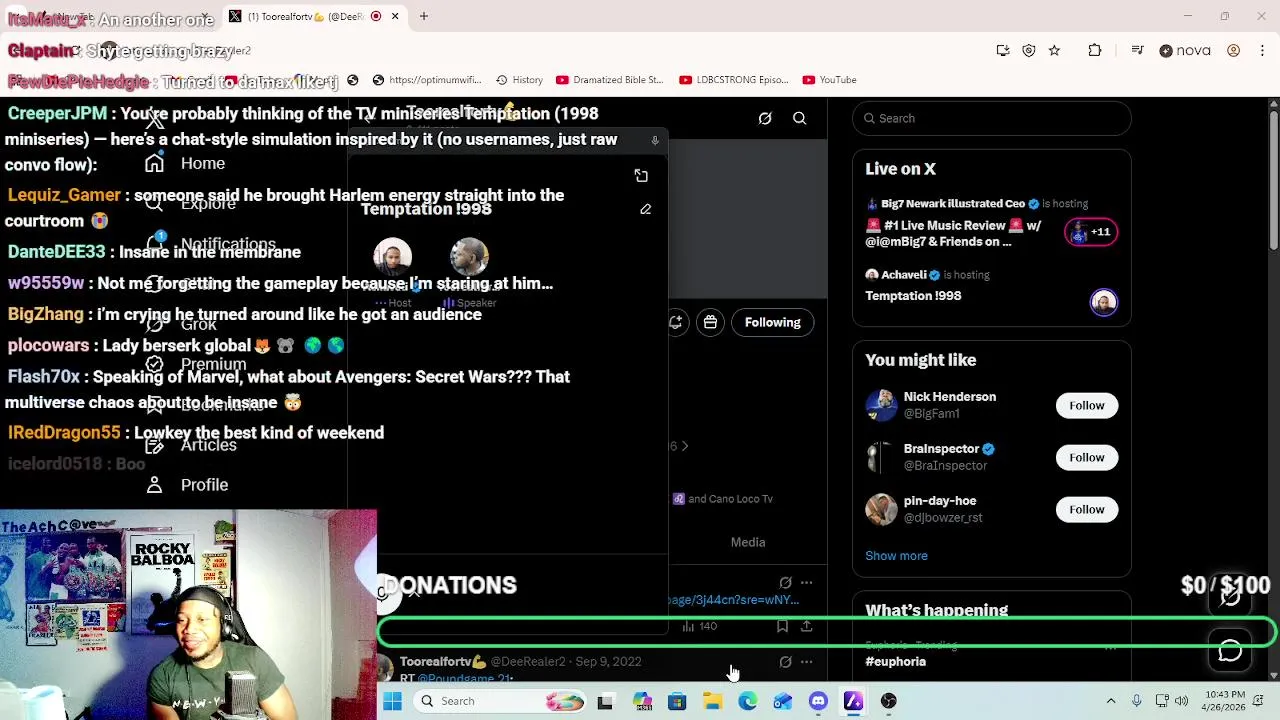This screenshot has width=1280, height=720.
Task: Open OBS Studio from the taskbar
Action: tap(888, 702)
